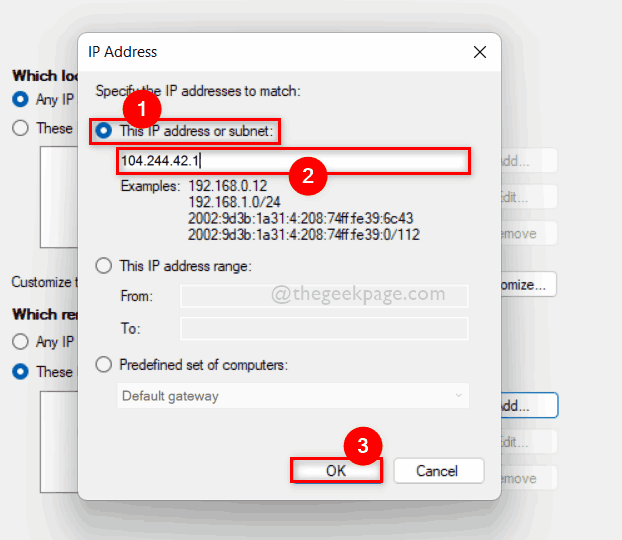622x540 pixels.
Task: Click the 'From:' range input field
Action: [324, 296]
